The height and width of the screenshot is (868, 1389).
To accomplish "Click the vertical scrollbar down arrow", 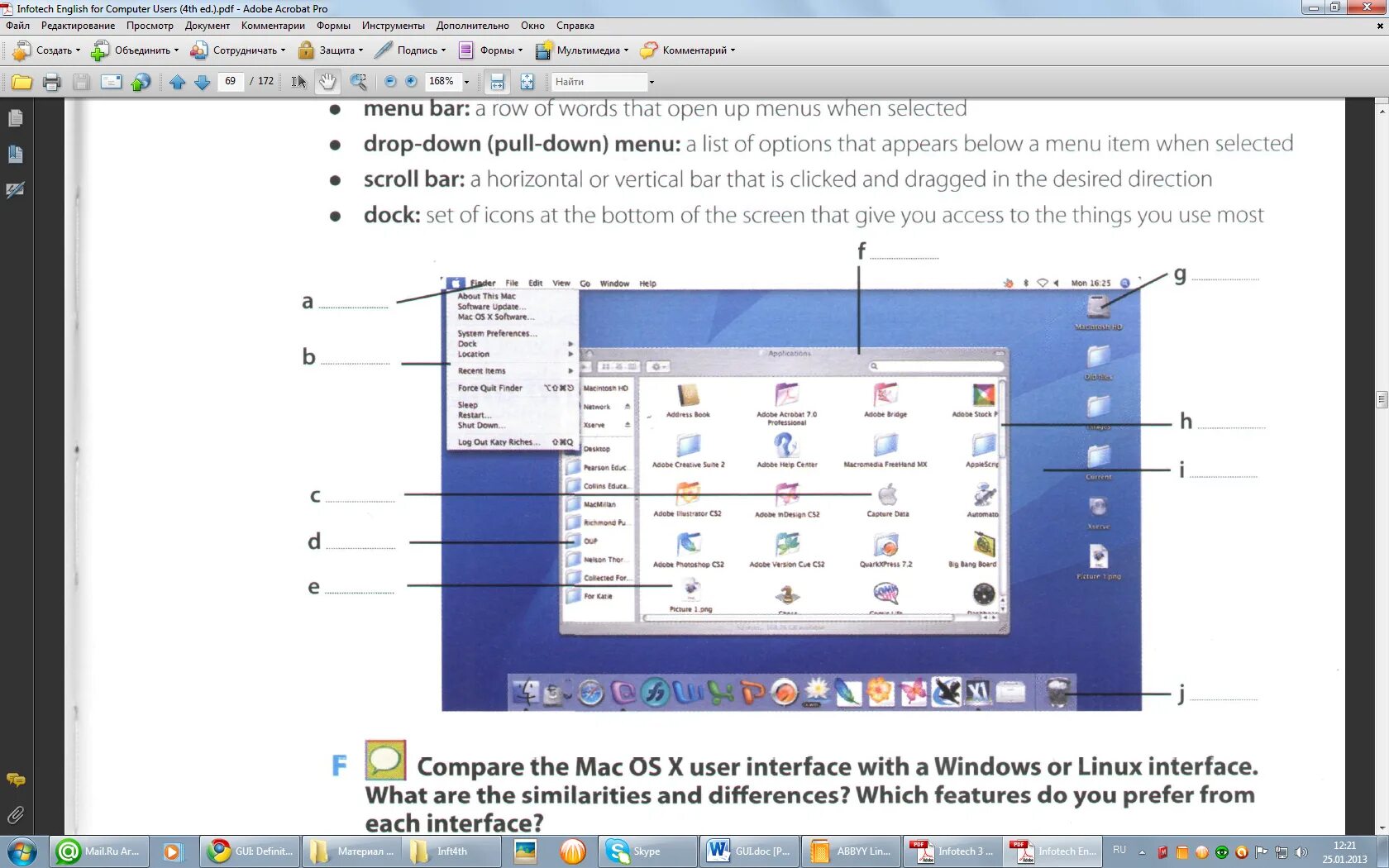I will click(x=1382, y=828).
